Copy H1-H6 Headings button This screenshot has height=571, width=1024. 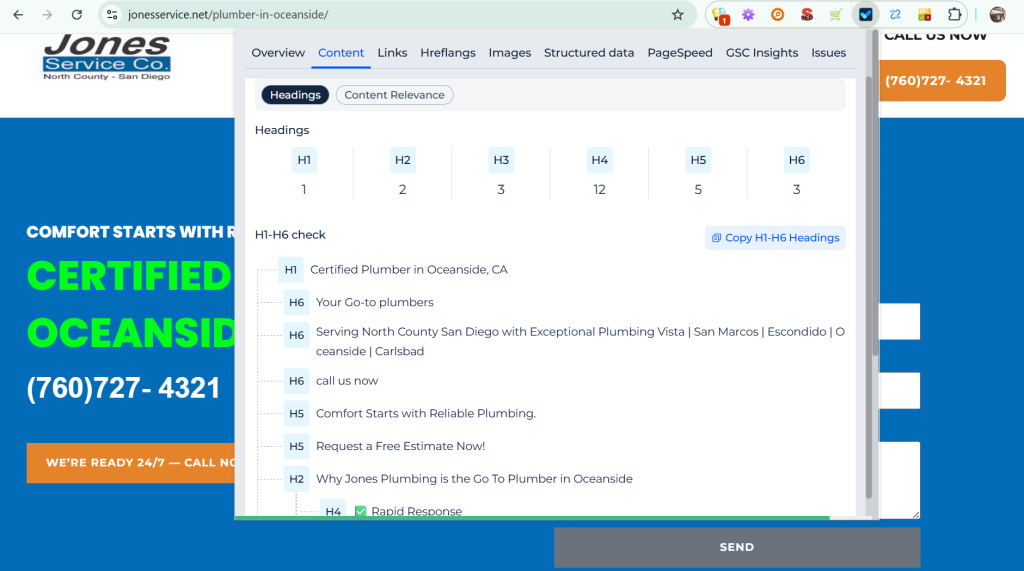[775, 238]
